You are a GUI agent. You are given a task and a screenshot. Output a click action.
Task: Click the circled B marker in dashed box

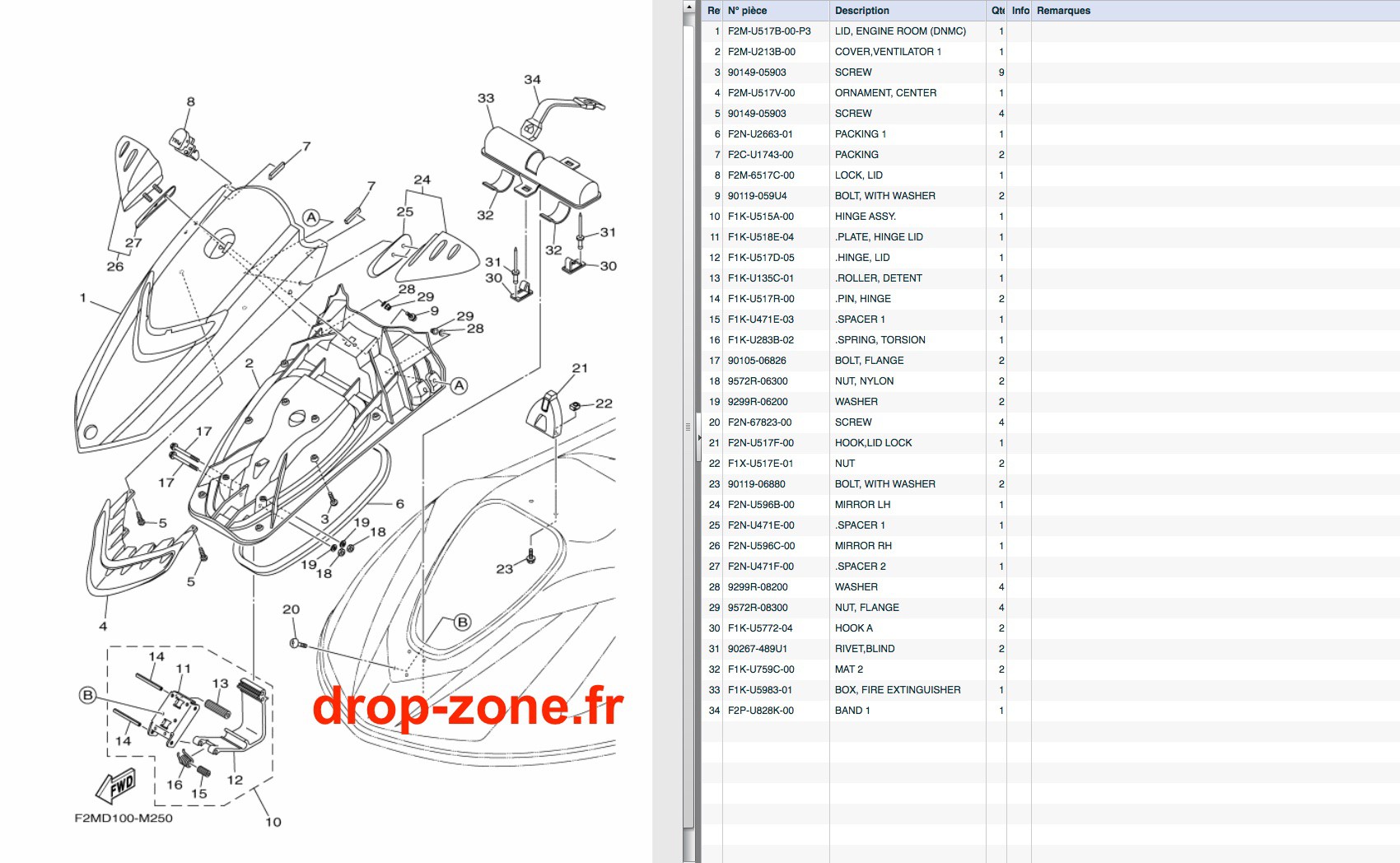pyautogui.click(x=87, y=695)
